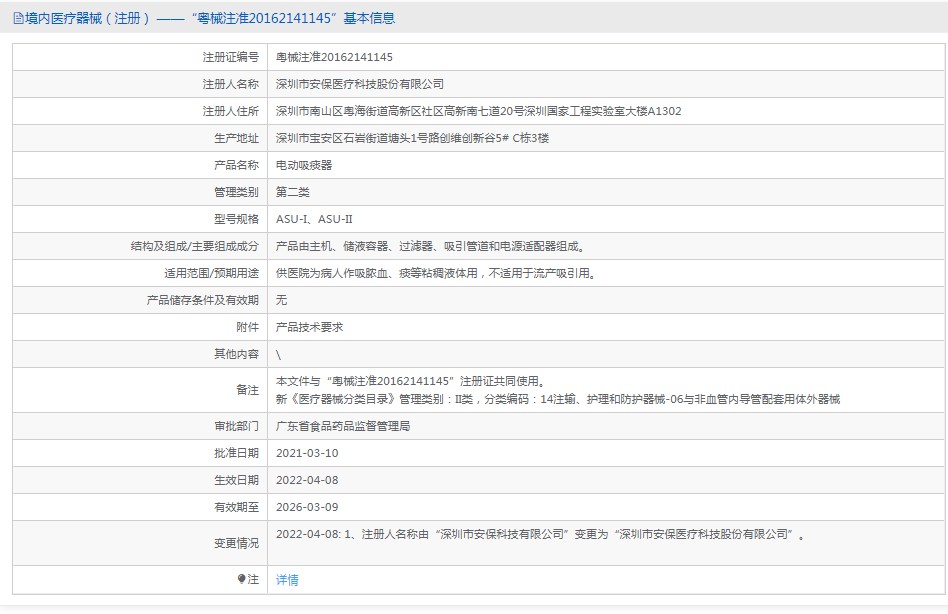Click the header title 境内医疗器械（注册）

(87, 19)
